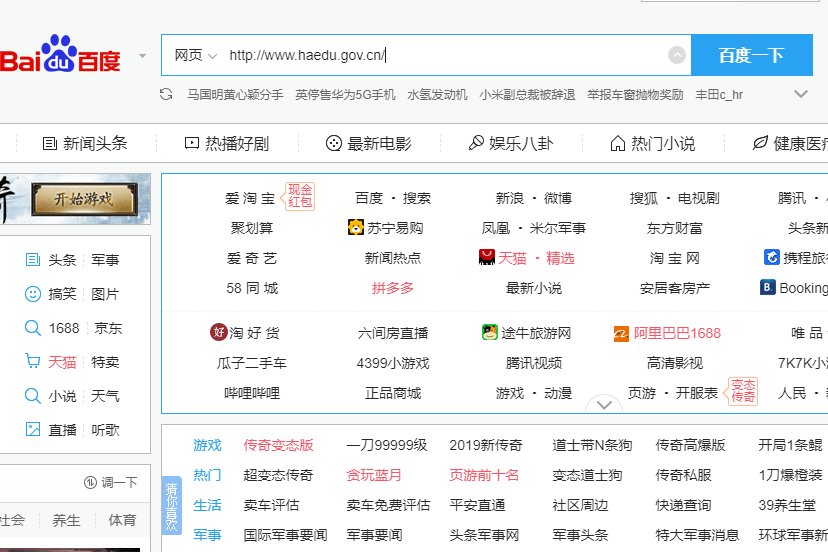
Task: Select the 体育 news tab
Action: [x=123, y=520]
